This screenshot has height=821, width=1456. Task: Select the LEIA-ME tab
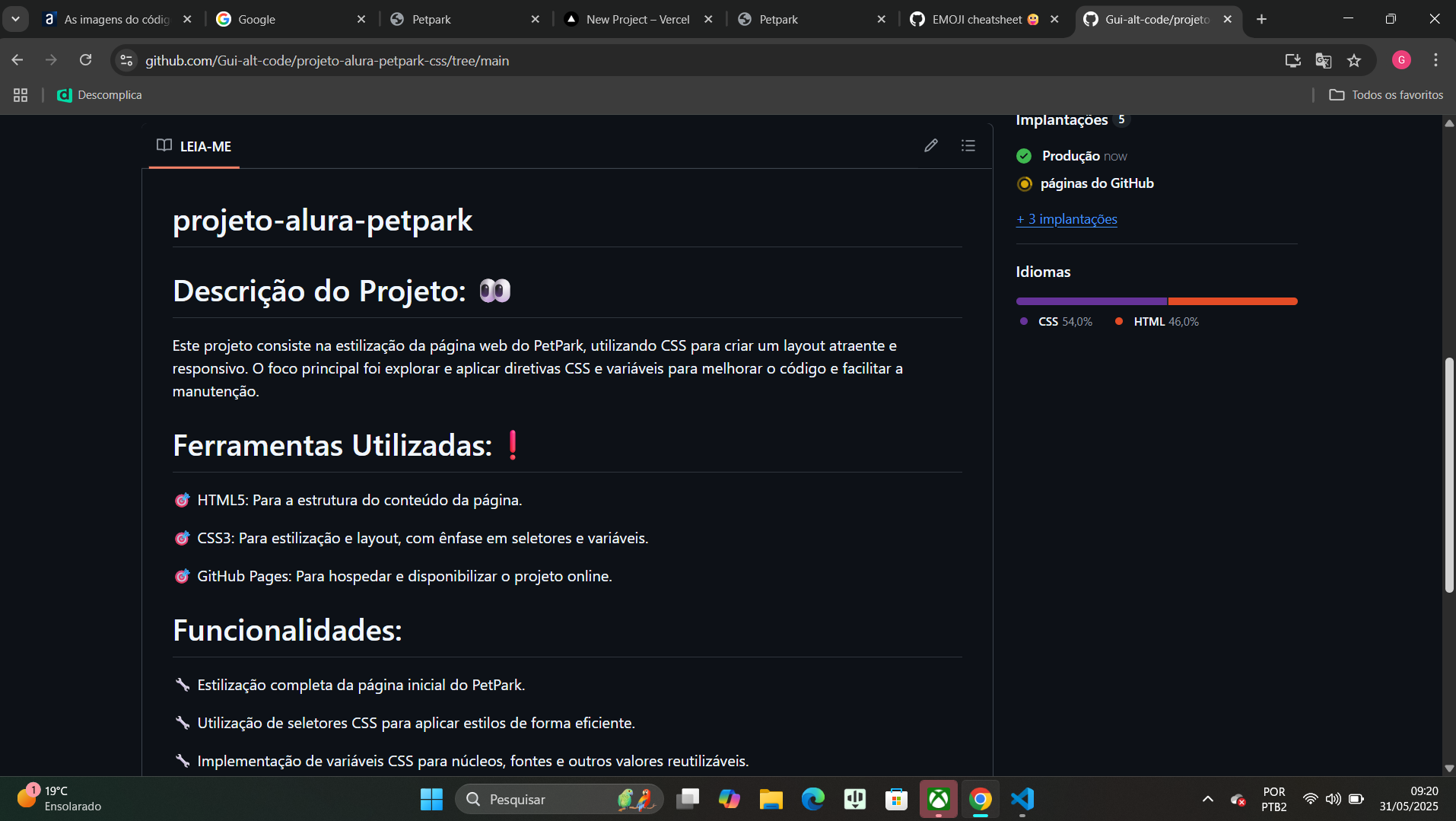(194, 146)
